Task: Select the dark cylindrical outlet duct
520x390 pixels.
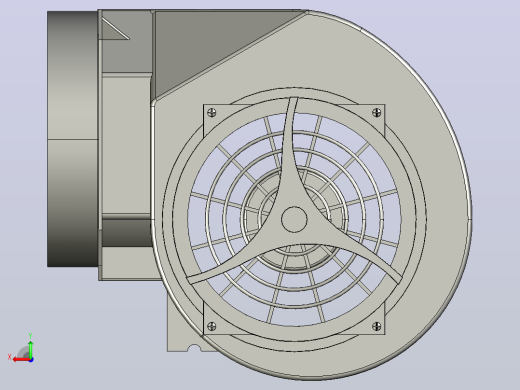Action: click(x=73, y=139)
